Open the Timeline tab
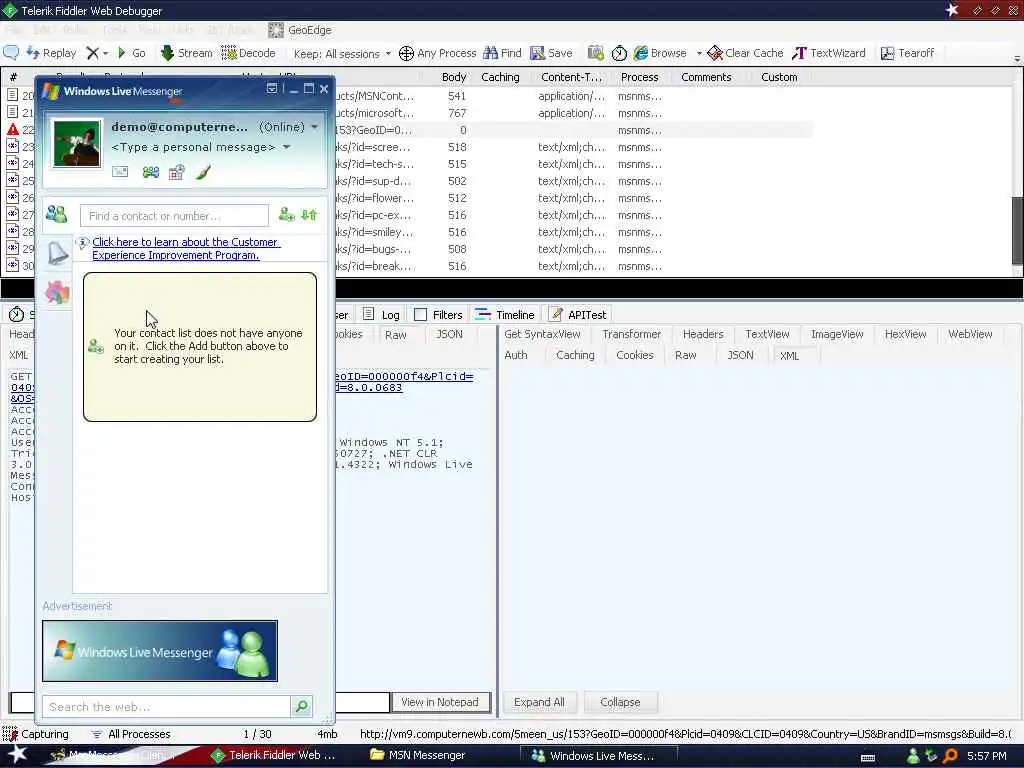The width and height of the screenshot is (1024, 768). click(505, 315)
